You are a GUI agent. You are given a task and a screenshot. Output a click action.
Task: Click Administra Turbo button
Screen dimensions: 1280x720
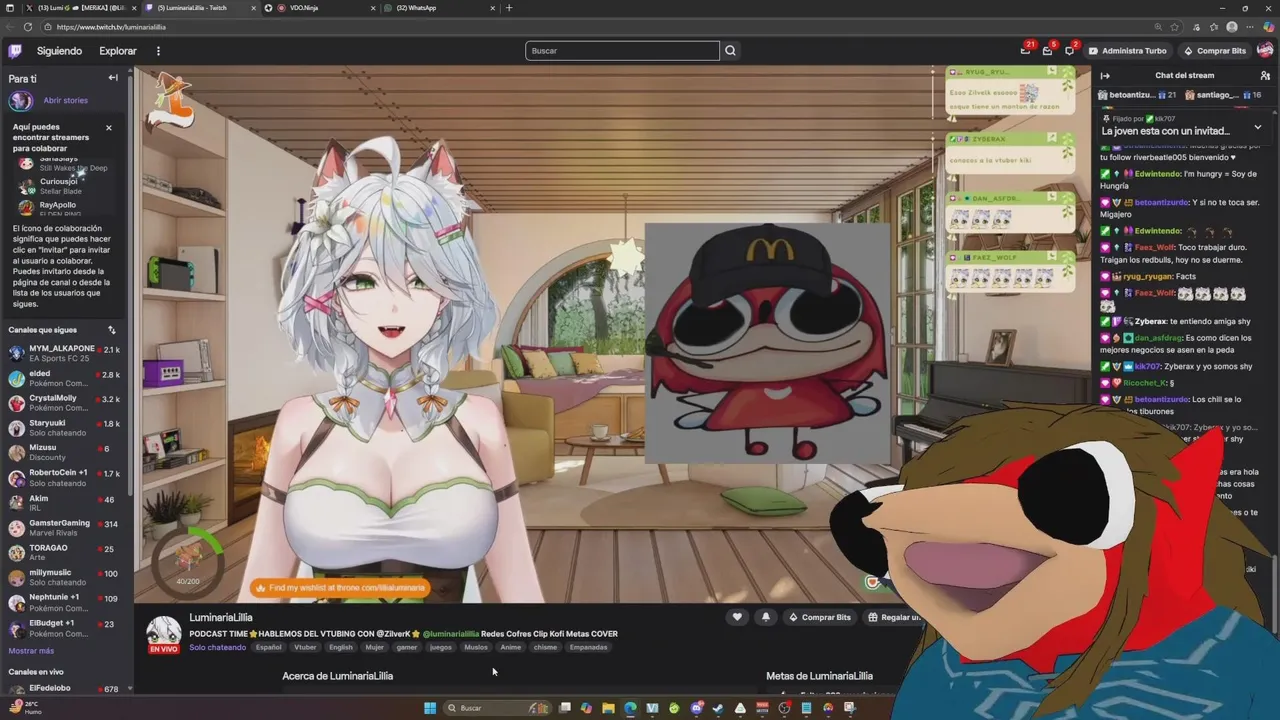click(1128, 51)
